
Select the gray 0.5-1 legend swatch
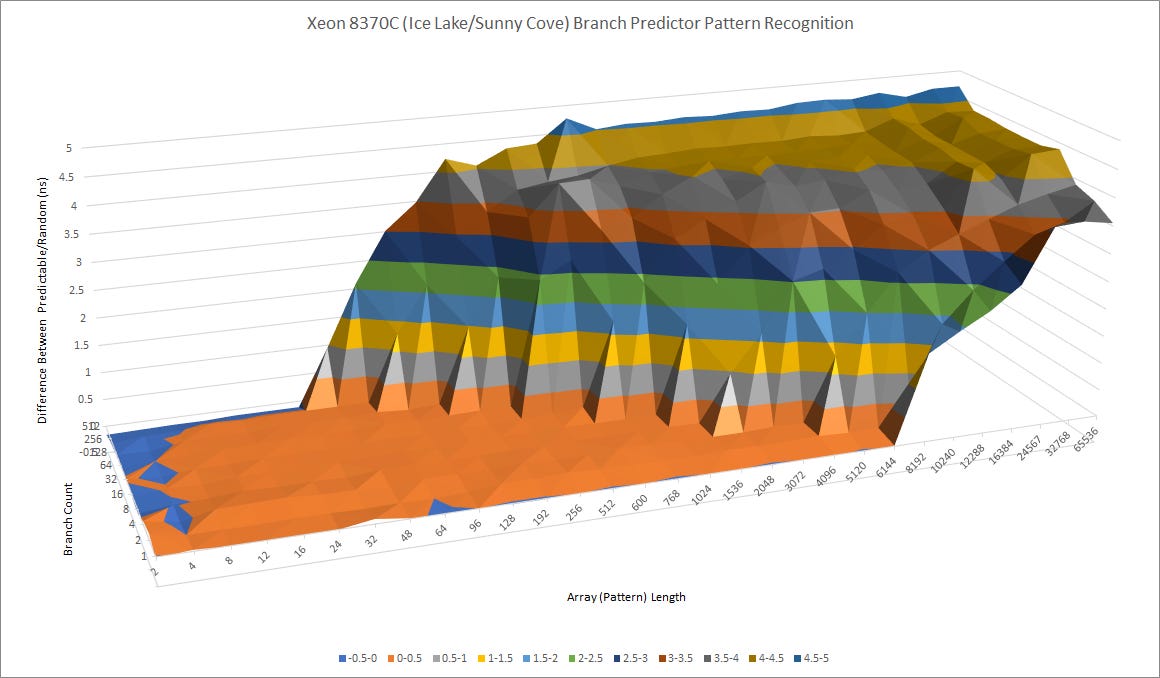pos(435,658)
